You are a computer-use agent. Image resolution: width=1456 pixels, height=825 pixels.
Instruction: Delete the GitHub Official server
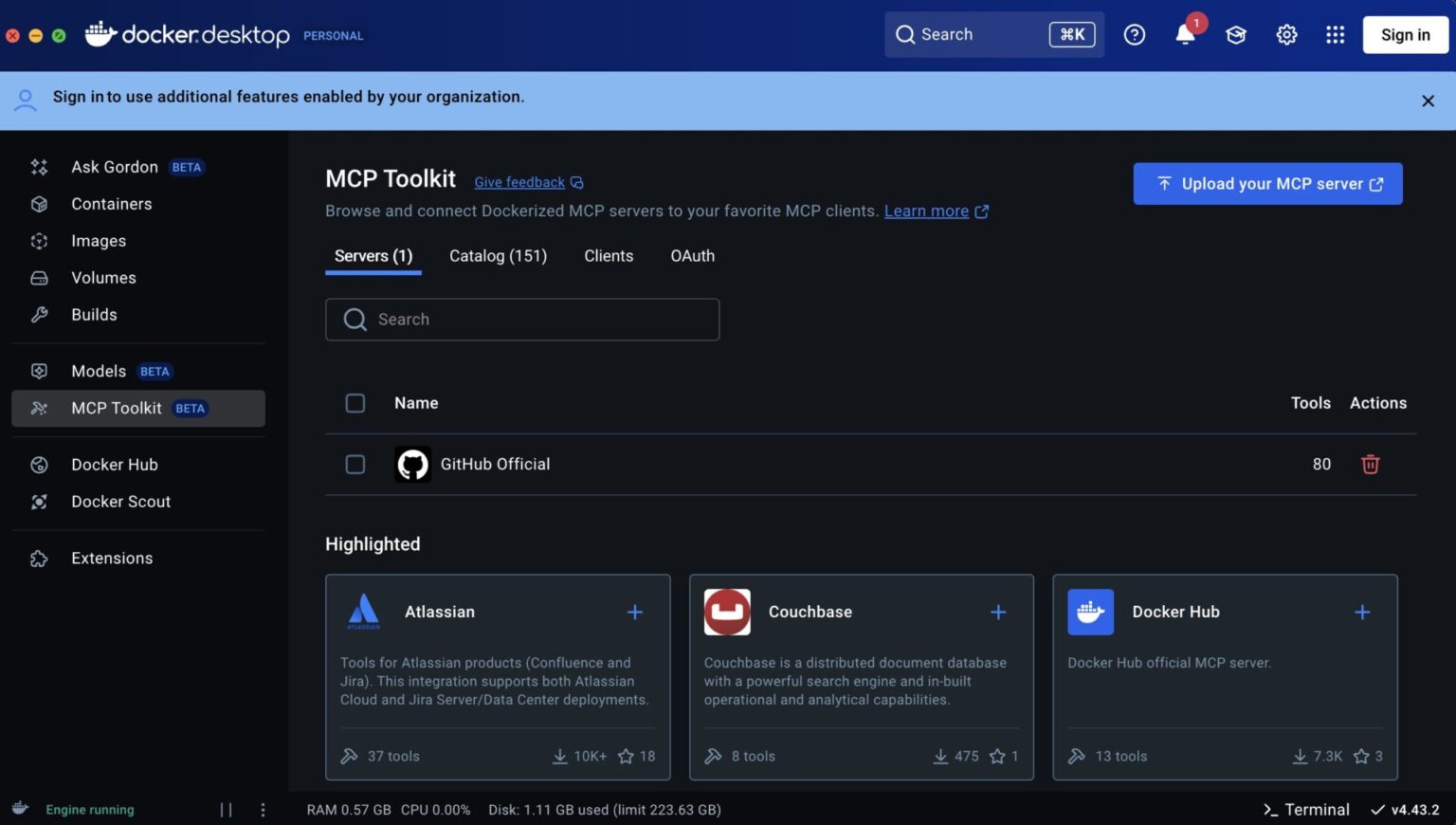(x=1370, y=464)
